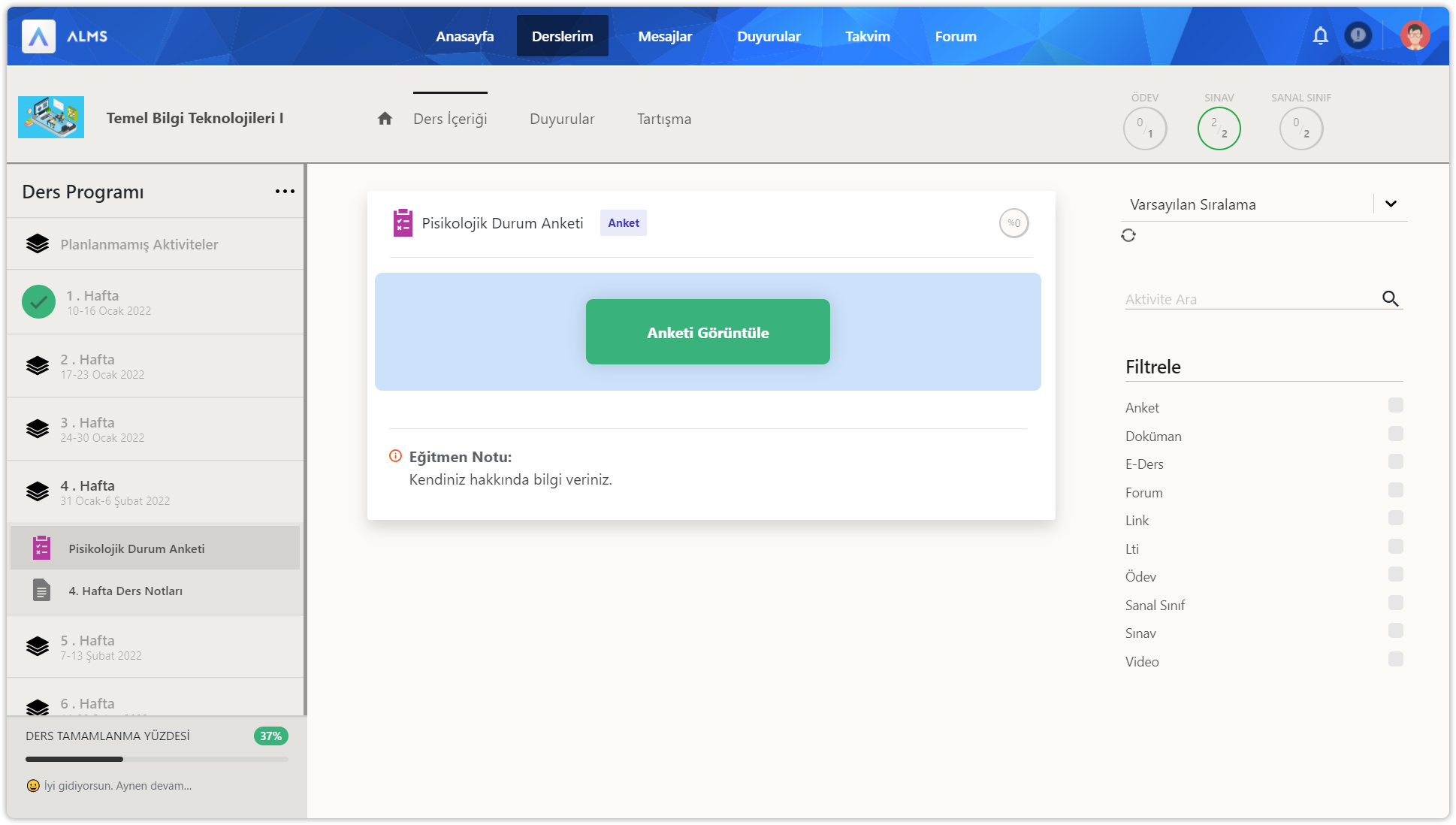
Task: Click the blue alert info icon
Action: point(1358,35)
